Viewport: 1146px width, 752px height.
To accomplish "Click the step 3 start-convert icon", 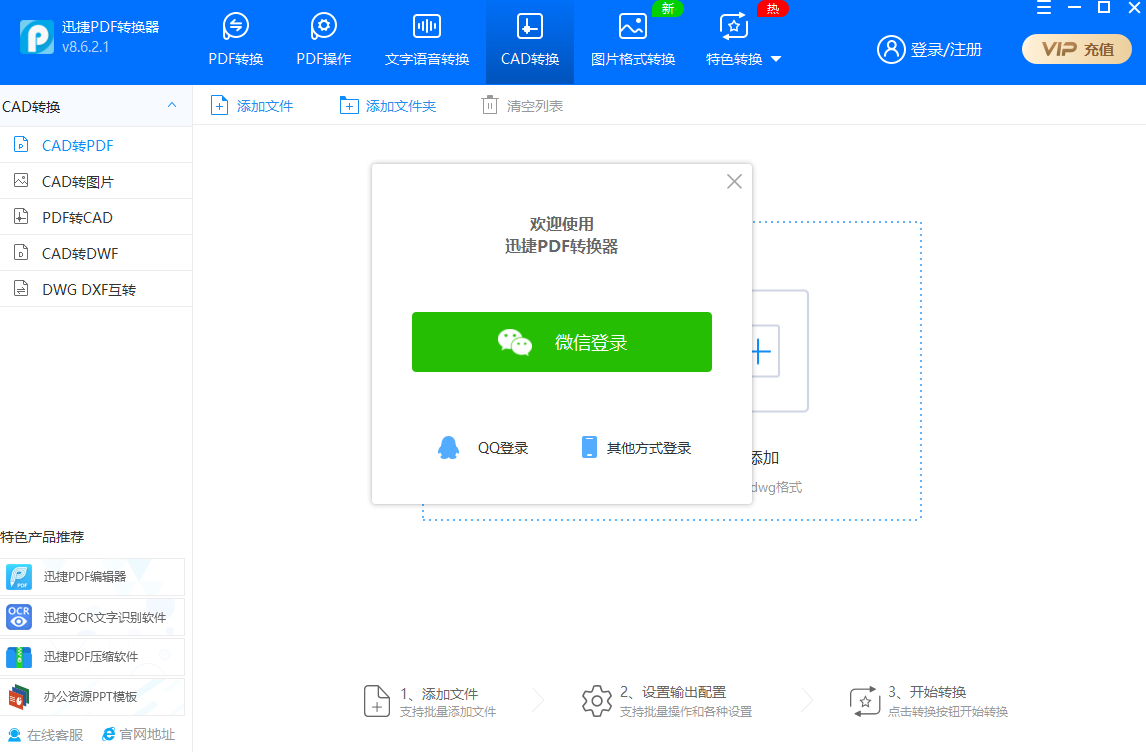I will click(x=865, y=701).
